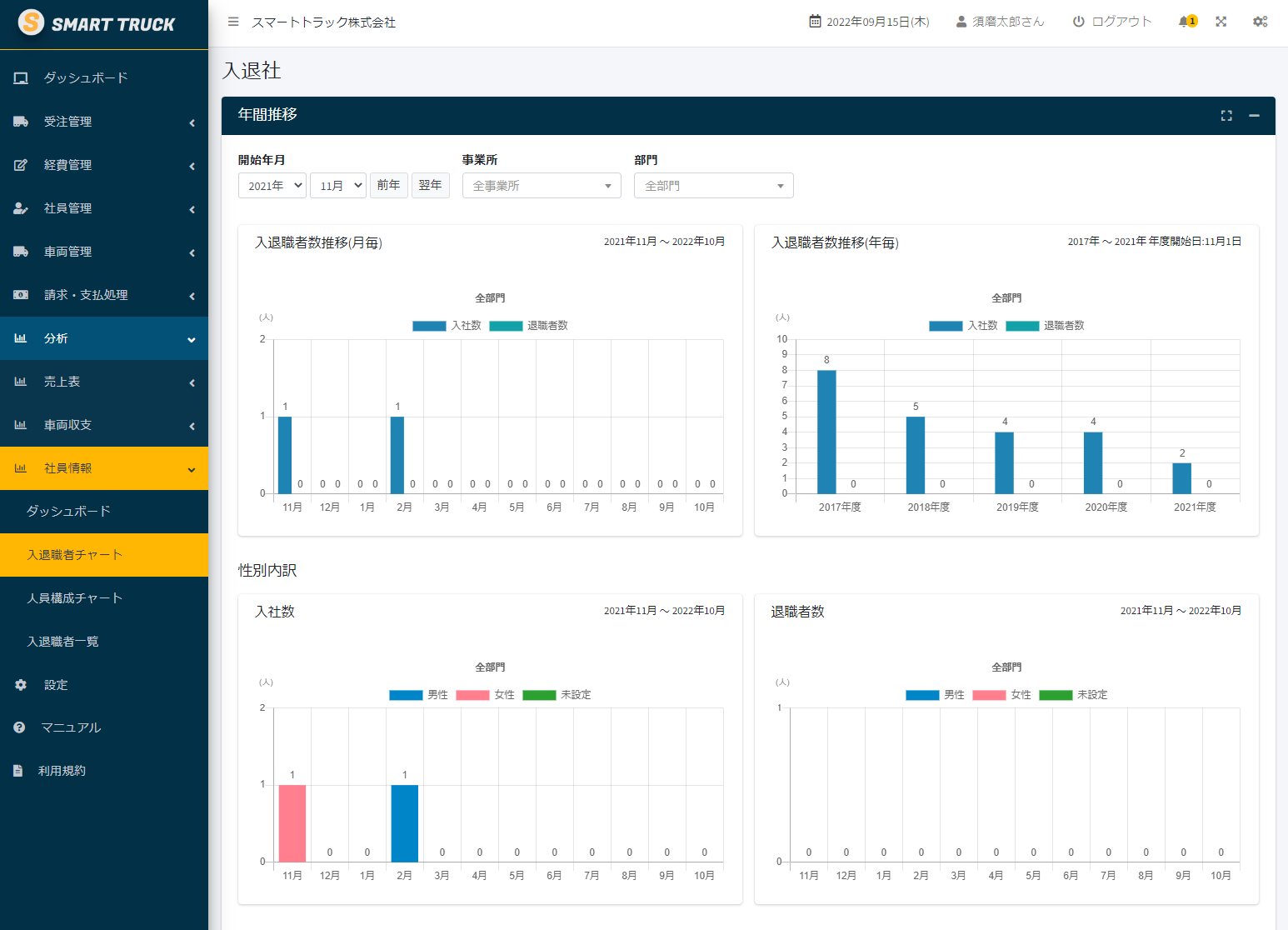Click the ログアウト link
Image resolution: width=1288 pixels, height=930 pixels.
click(1111, 22)
